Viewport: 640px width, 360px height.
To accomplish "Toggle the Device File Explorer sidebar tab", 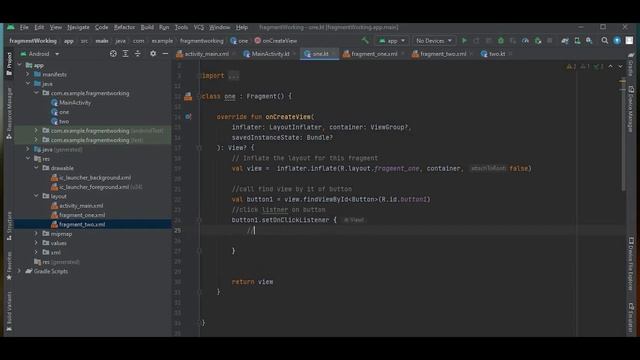I will [x=631, y=264].
